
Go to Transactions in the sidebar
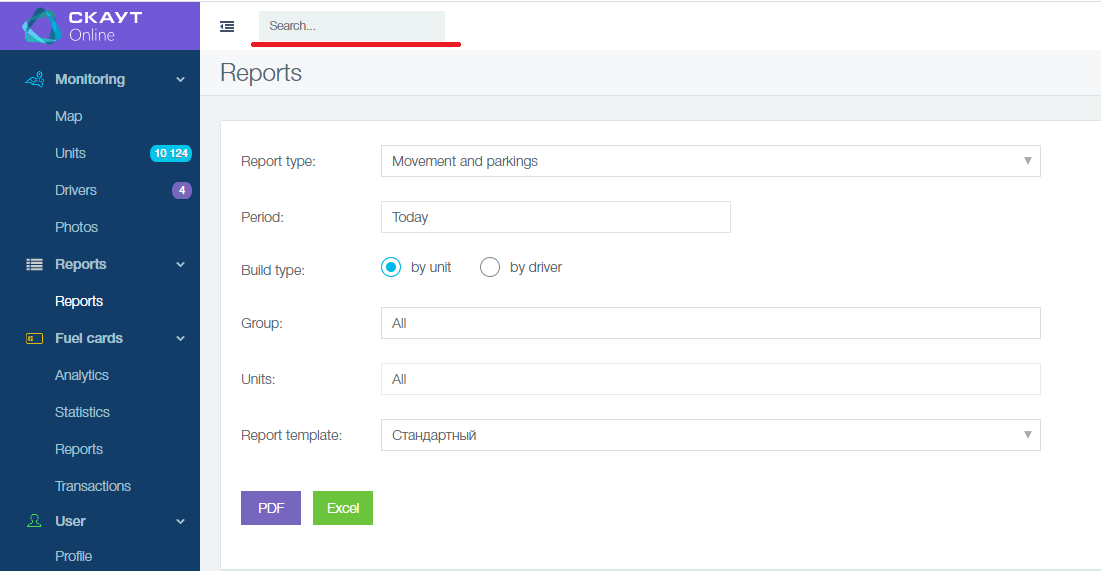point(93,486)
